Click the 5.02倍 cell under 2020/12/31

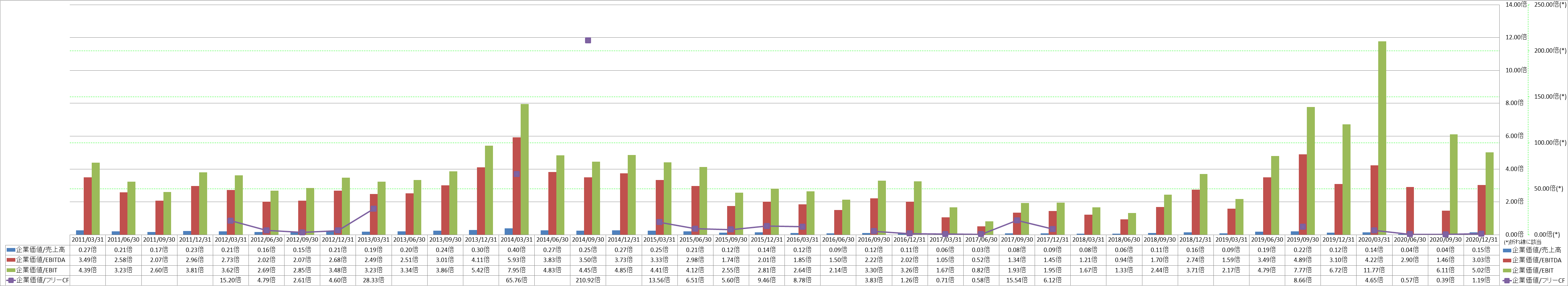[1481, 270]
